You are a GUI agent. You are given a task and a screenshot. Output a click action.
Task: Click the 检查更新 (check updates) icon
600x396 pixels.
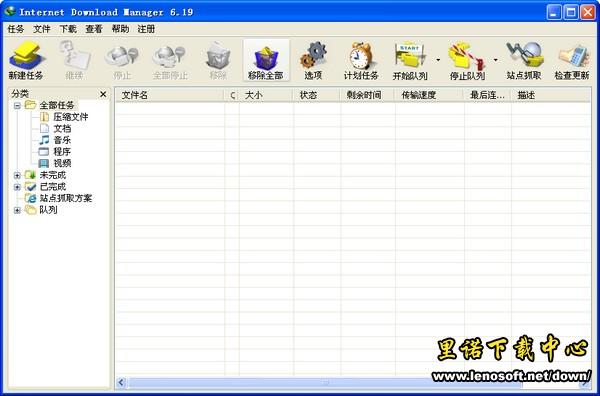point(572,60)
